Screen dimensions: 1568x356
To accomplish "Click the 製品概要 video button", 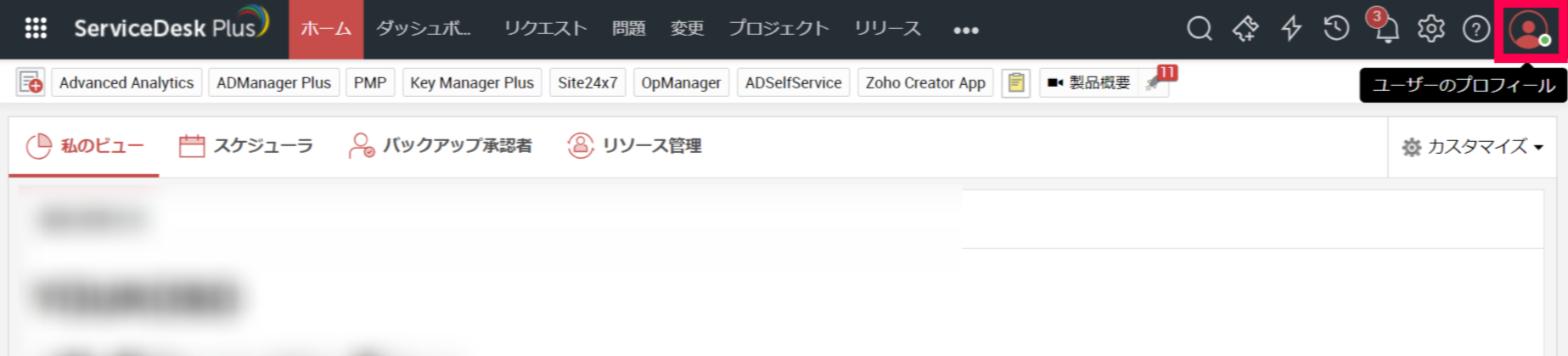I will tap(1089, 82).
